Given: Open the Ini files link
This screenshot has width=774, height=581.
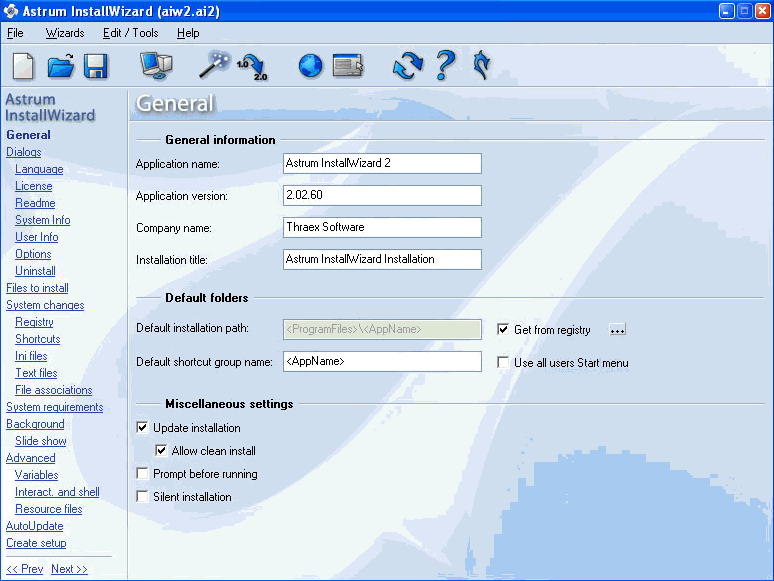Looking at the screenshot, I should click(x=31, y=356).
